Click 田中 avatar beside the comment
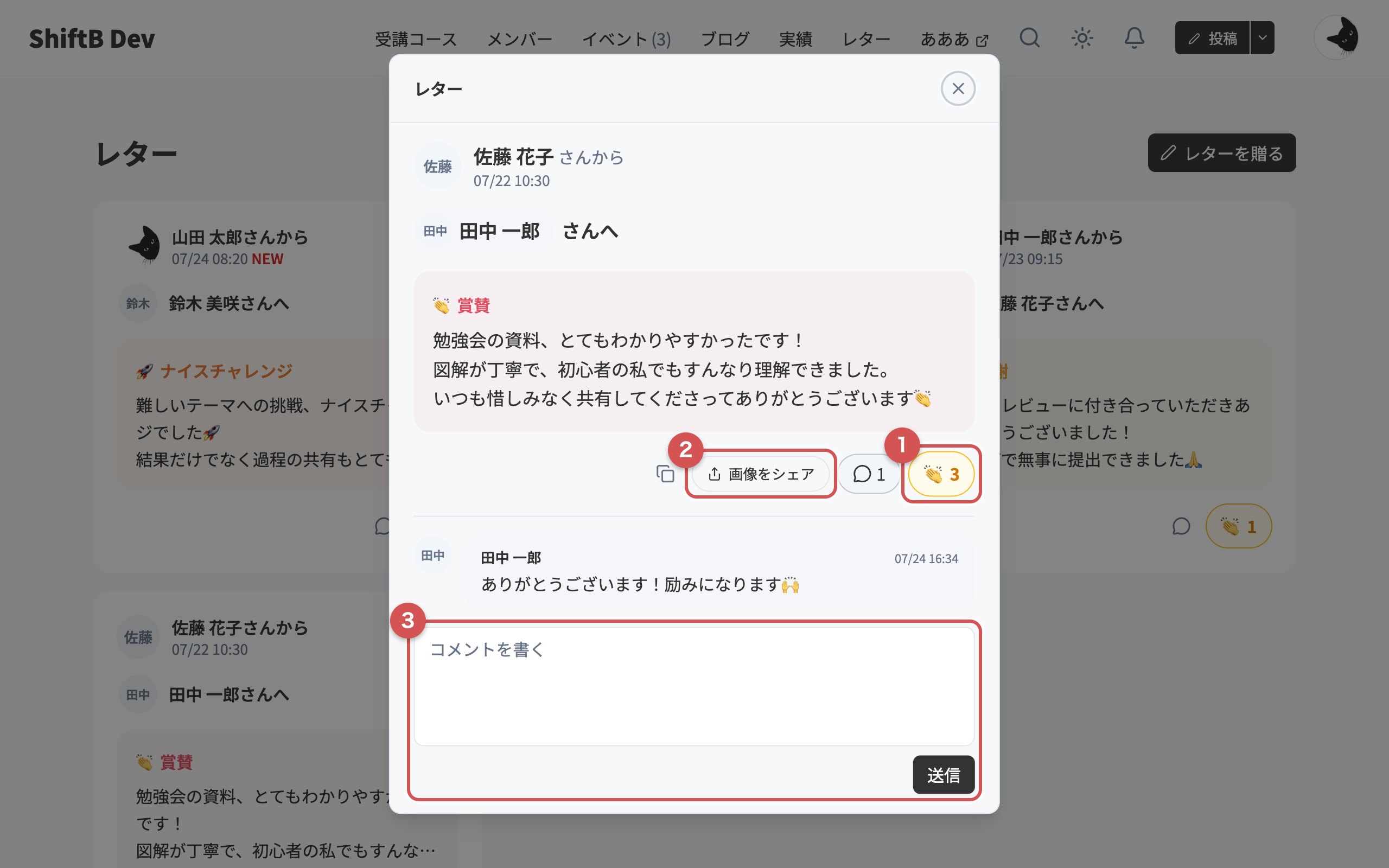The image size is (1389, 868). (x=433, y=555)
